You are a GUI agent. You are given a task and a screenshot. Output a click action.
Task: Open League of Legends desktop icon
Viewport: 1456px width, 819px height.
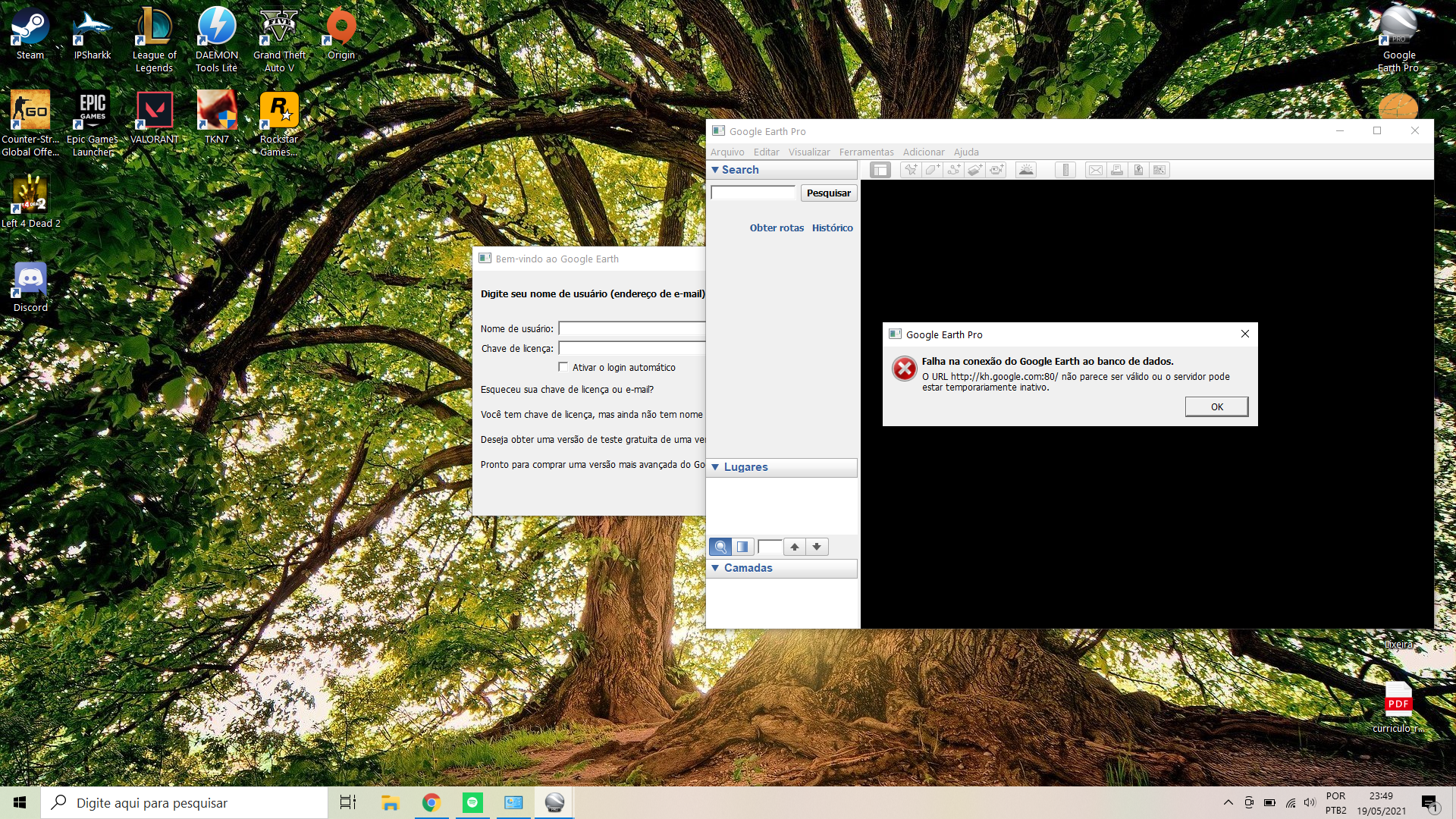click(154, 40)
